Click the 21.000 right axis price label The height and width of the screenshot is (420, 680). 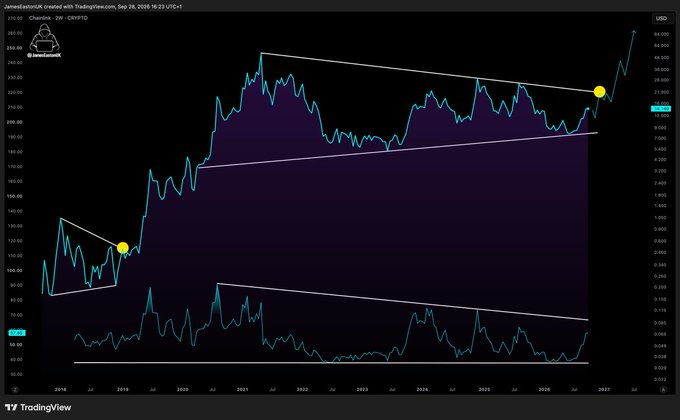point(661,92)
